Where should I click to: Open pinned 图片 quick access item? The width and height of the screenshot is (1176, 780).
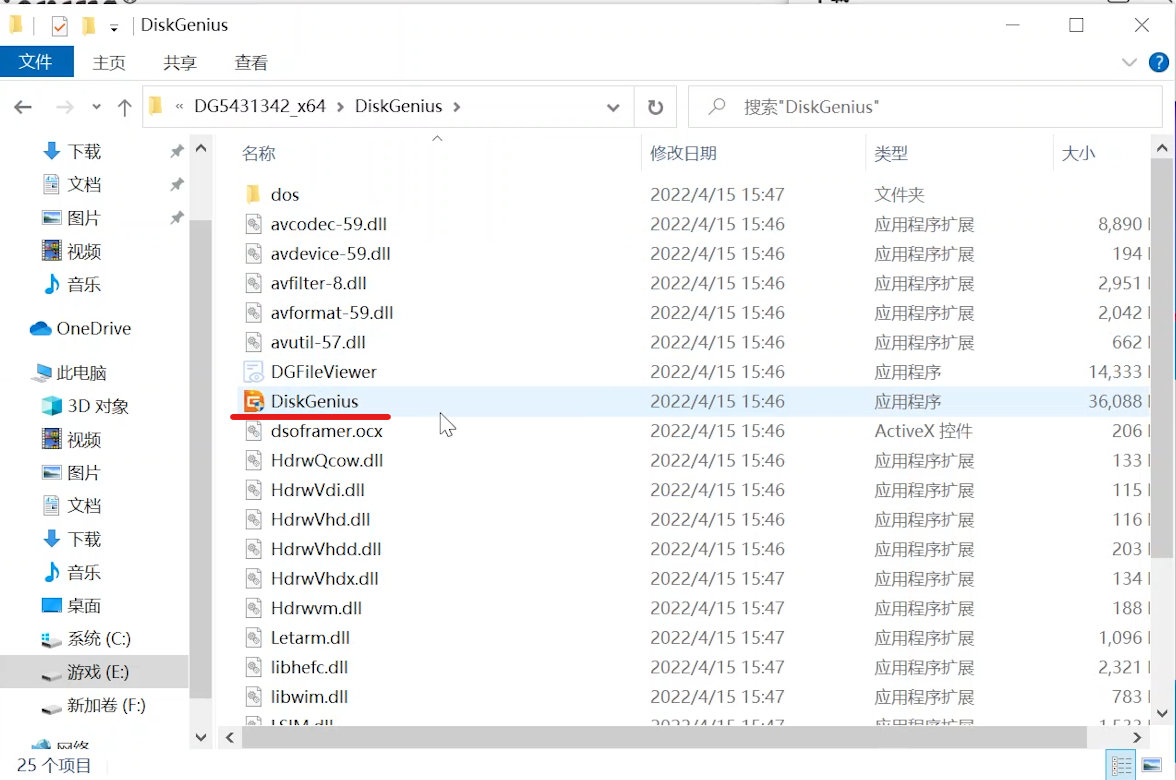tap(71, 218)
